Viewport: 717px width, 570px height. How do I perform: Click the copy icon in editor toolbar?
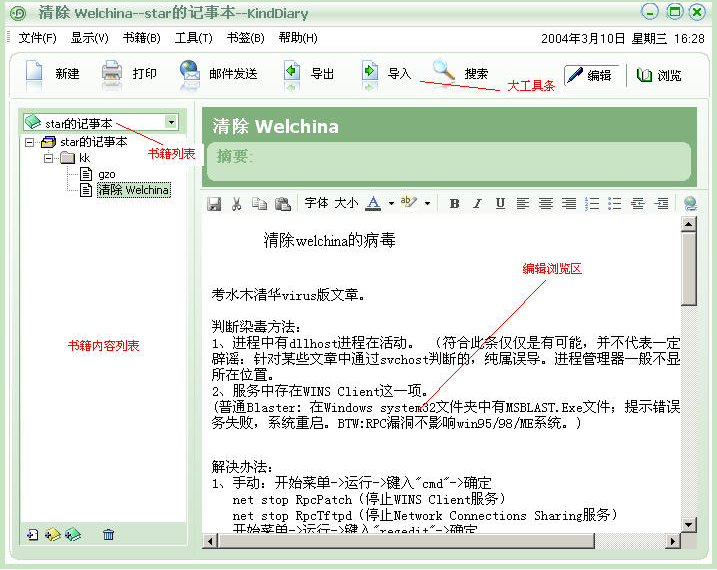(259, 204)
